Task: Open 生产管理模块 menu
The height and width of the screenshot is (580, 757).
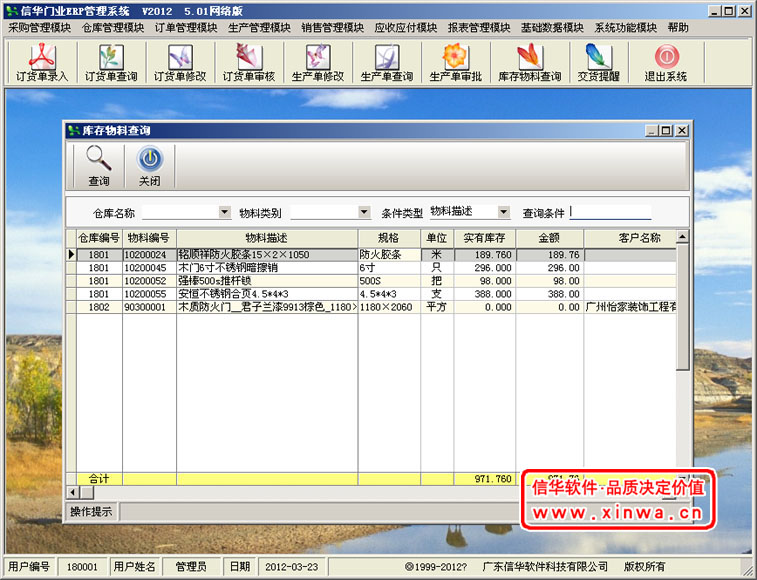Action: [x=259, y=28]
